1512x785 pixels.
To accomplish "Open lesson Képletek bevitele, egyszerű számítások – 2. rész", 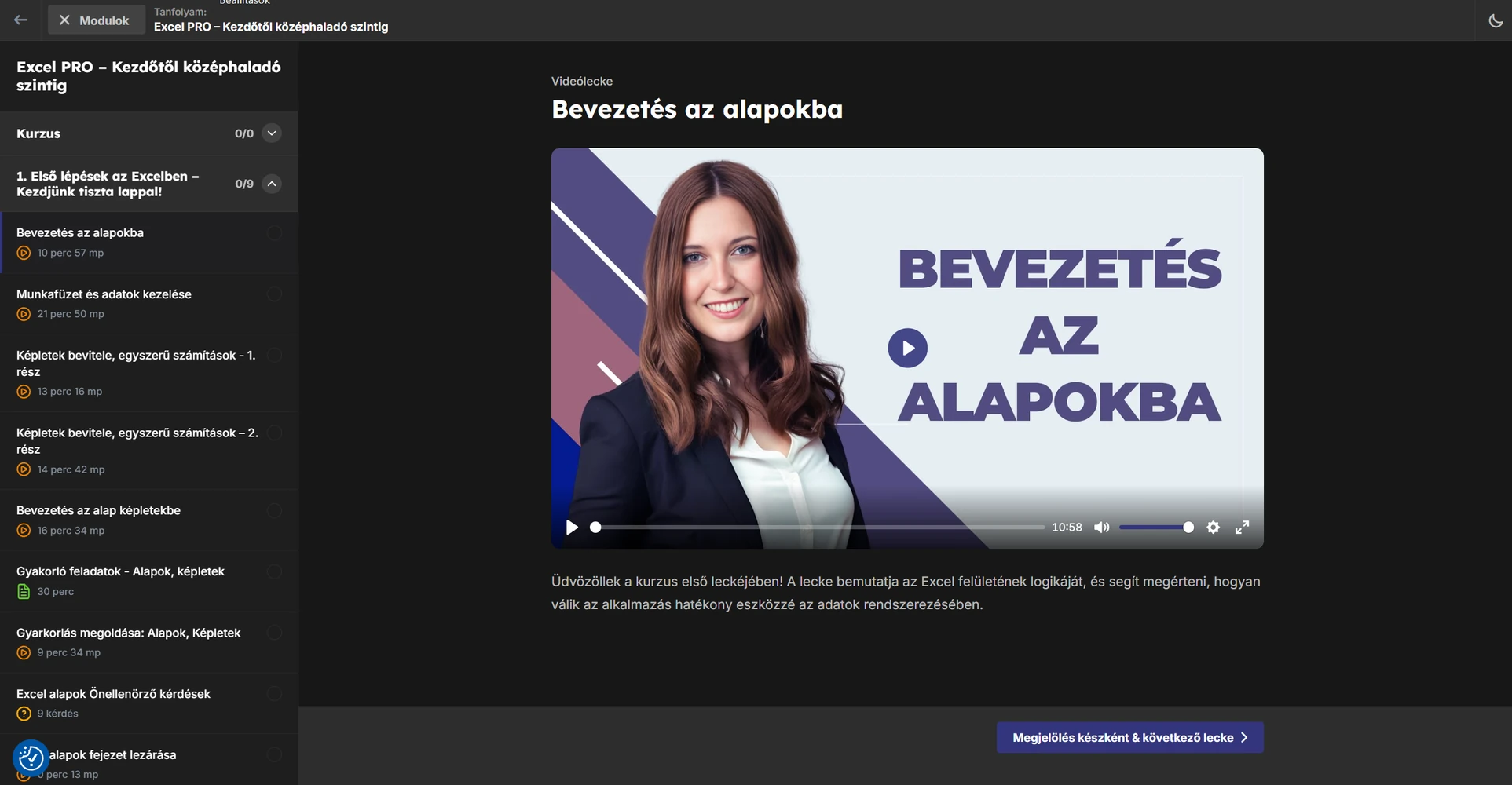I will (149, 451).
